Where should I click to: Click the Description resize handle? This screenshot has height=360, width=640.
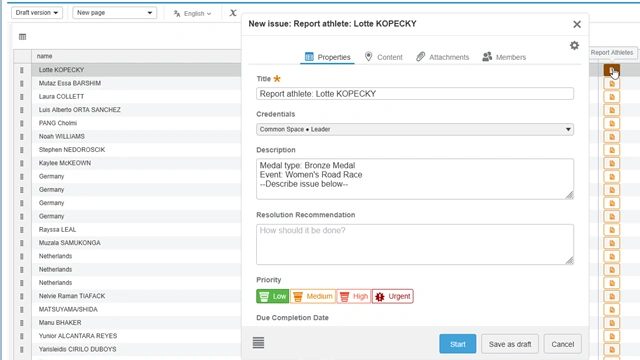pos(569,195)
